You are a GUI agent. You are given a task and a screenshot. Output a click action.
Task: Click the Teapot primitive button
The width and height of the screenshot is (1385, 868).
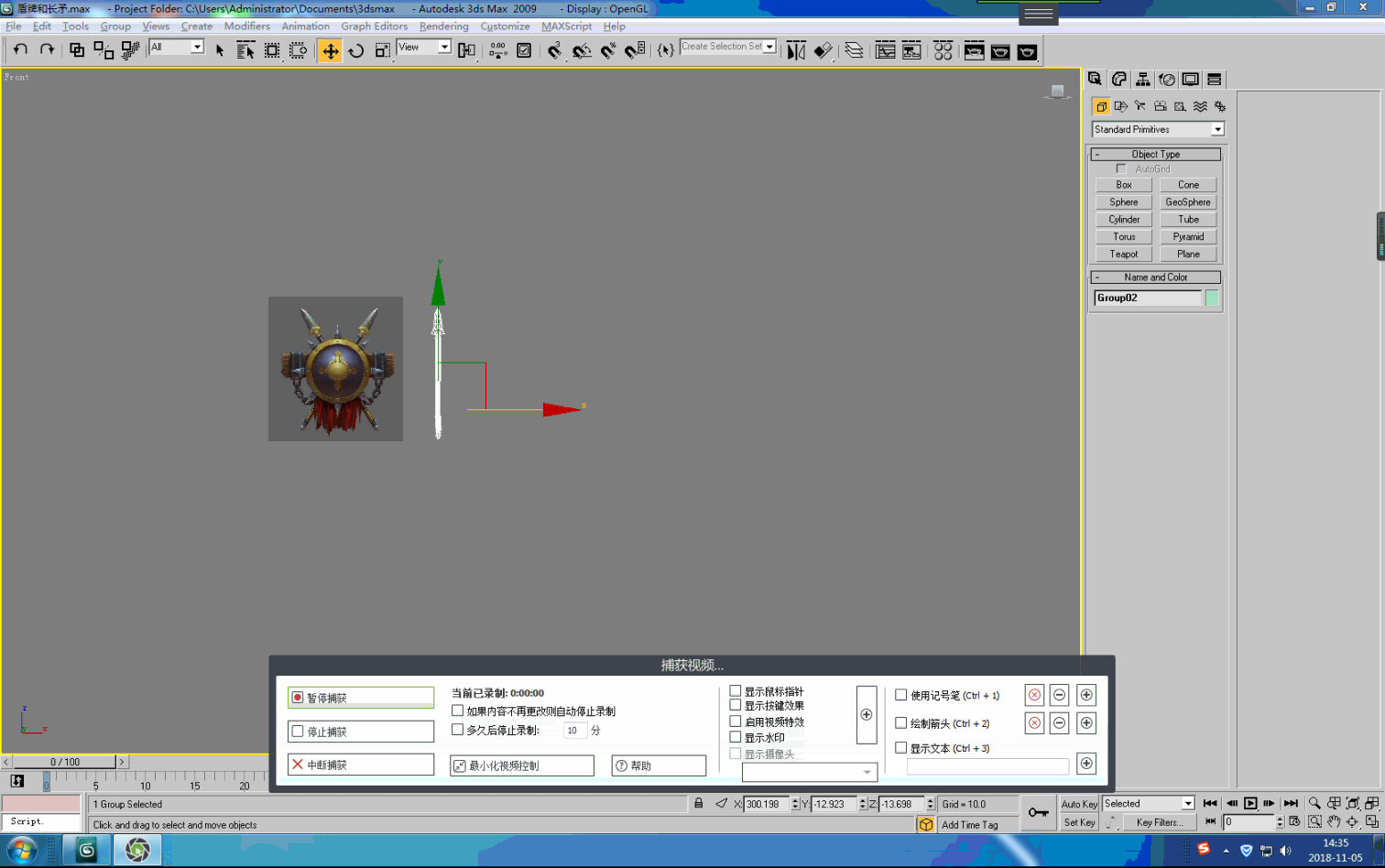[1124, 254]
